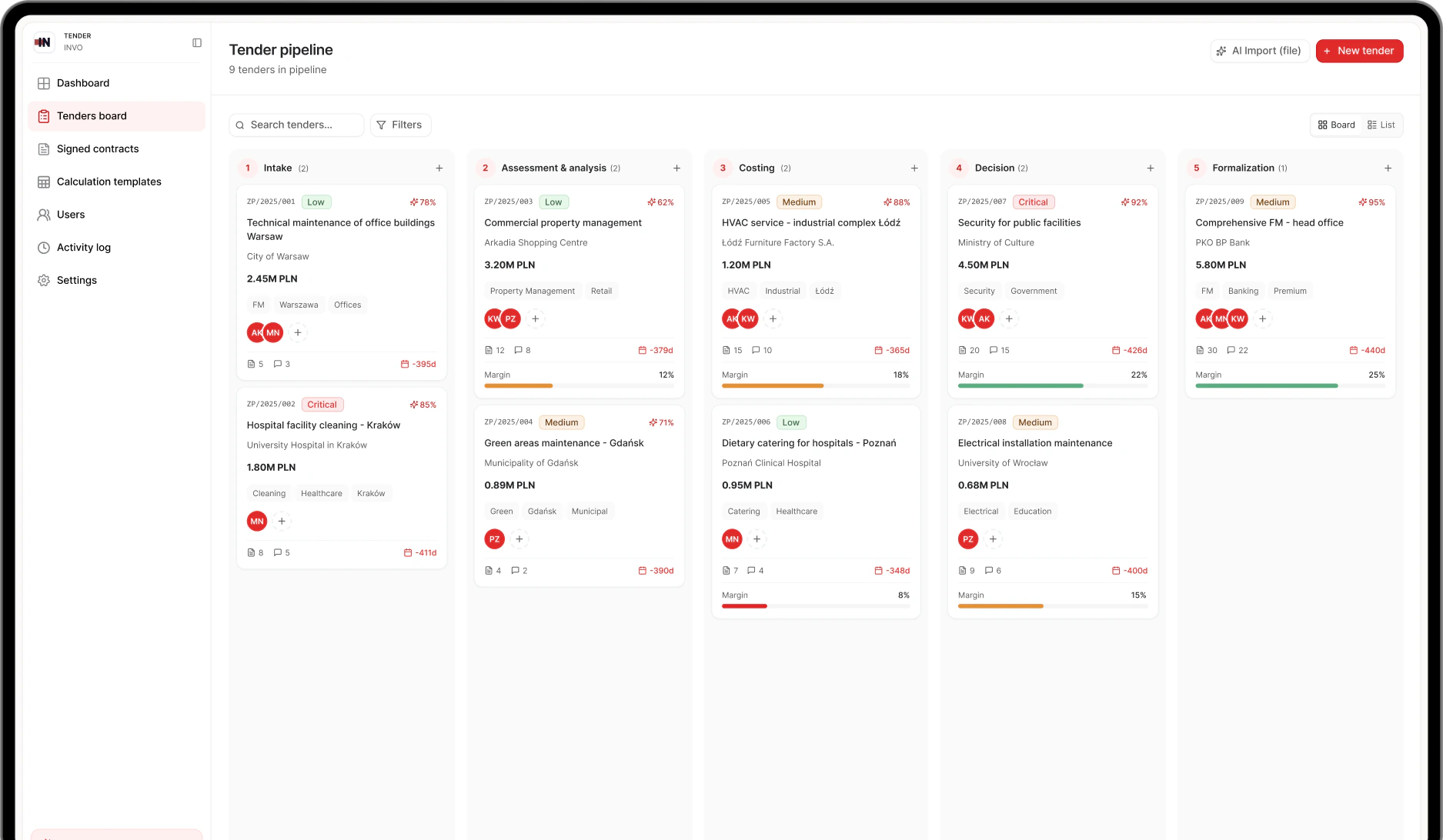
Task: Click margin bar on Comprehensive FM card
Action: pyautogui.click(x=1290, y=386)
